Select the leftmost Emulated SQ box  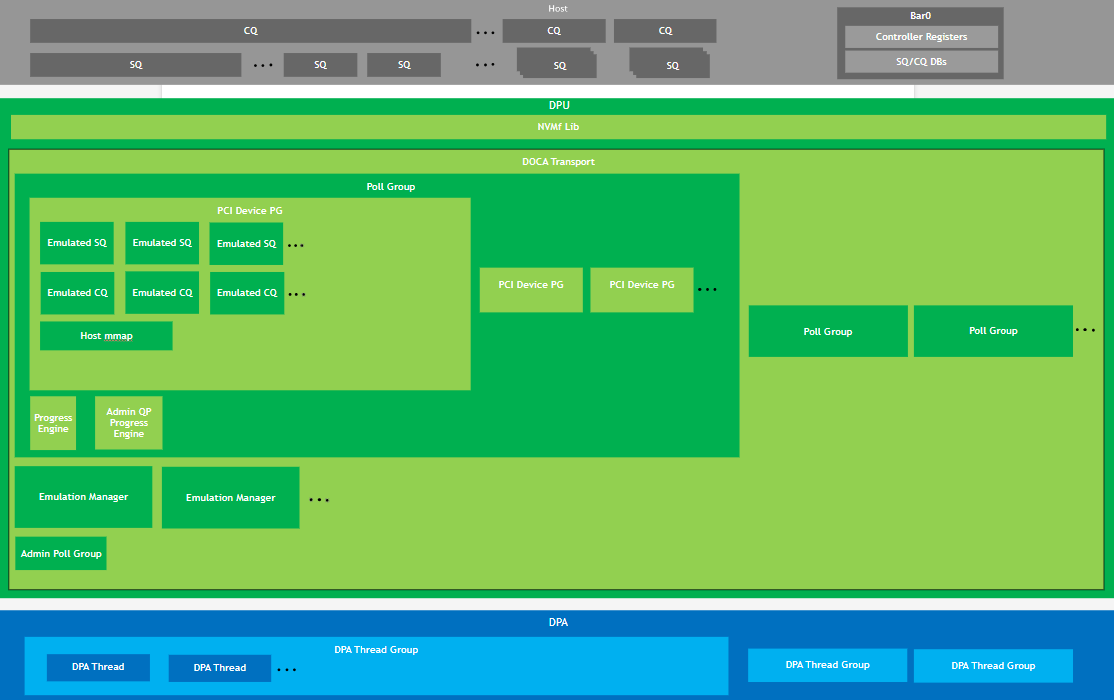77,243
